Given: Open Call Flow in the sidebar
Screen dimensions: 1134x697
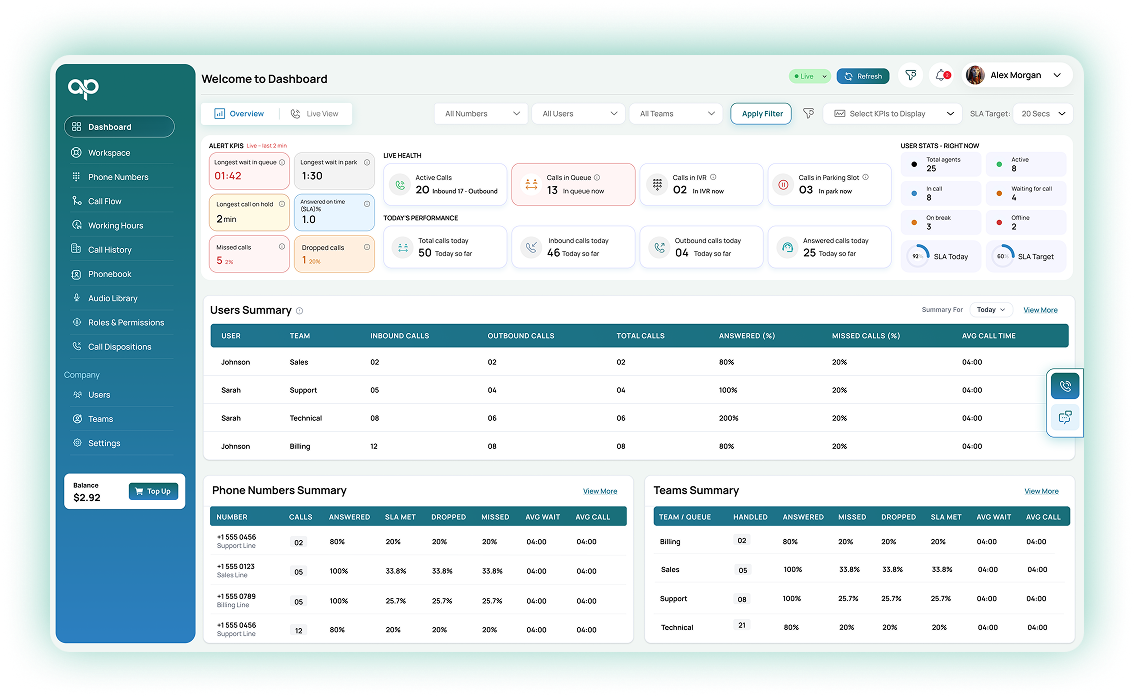Looking at the screenshot, I should pos(105,201).
